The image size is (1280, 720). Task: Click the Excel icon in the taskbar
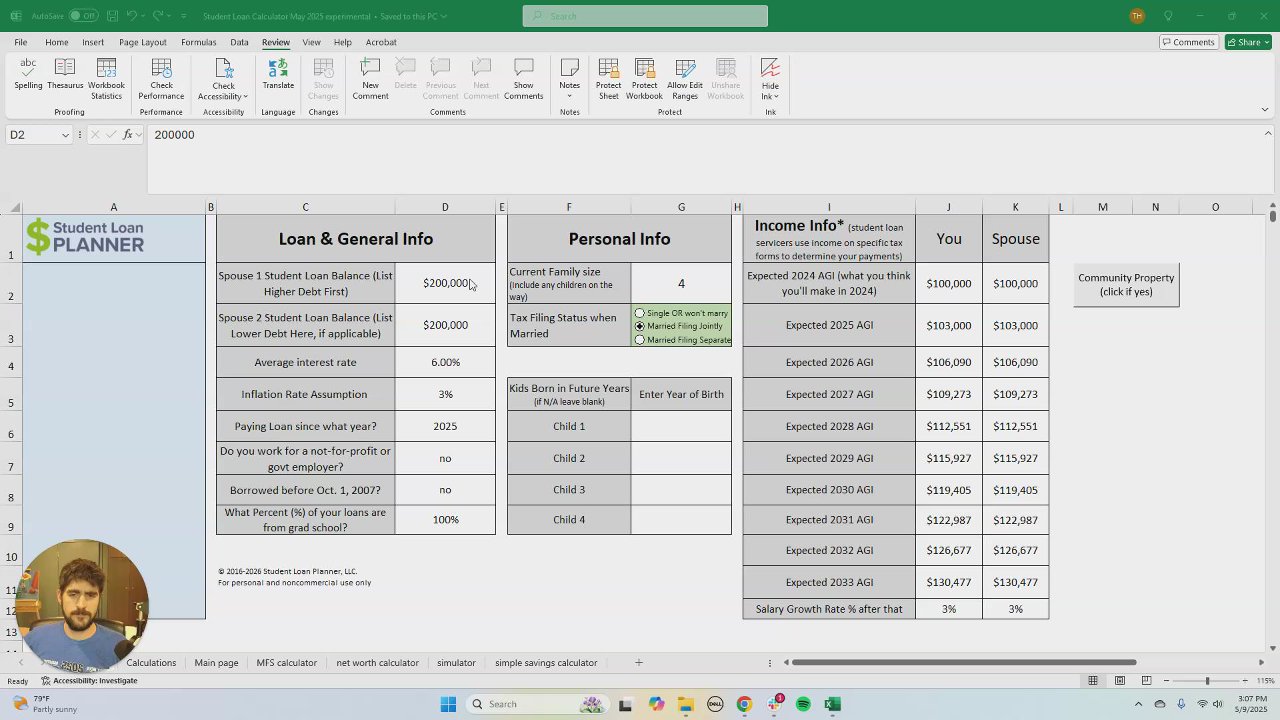[832, 704]
